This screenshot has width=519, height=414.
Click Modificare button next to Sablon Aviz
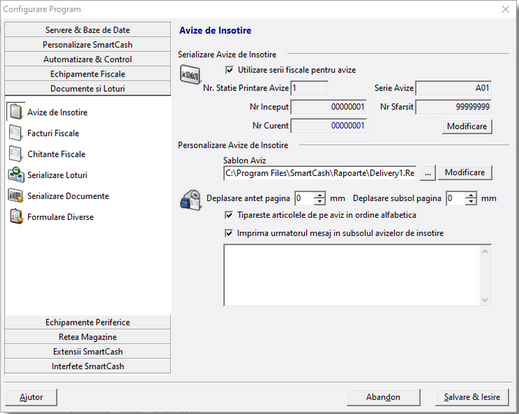click(465, 173)
